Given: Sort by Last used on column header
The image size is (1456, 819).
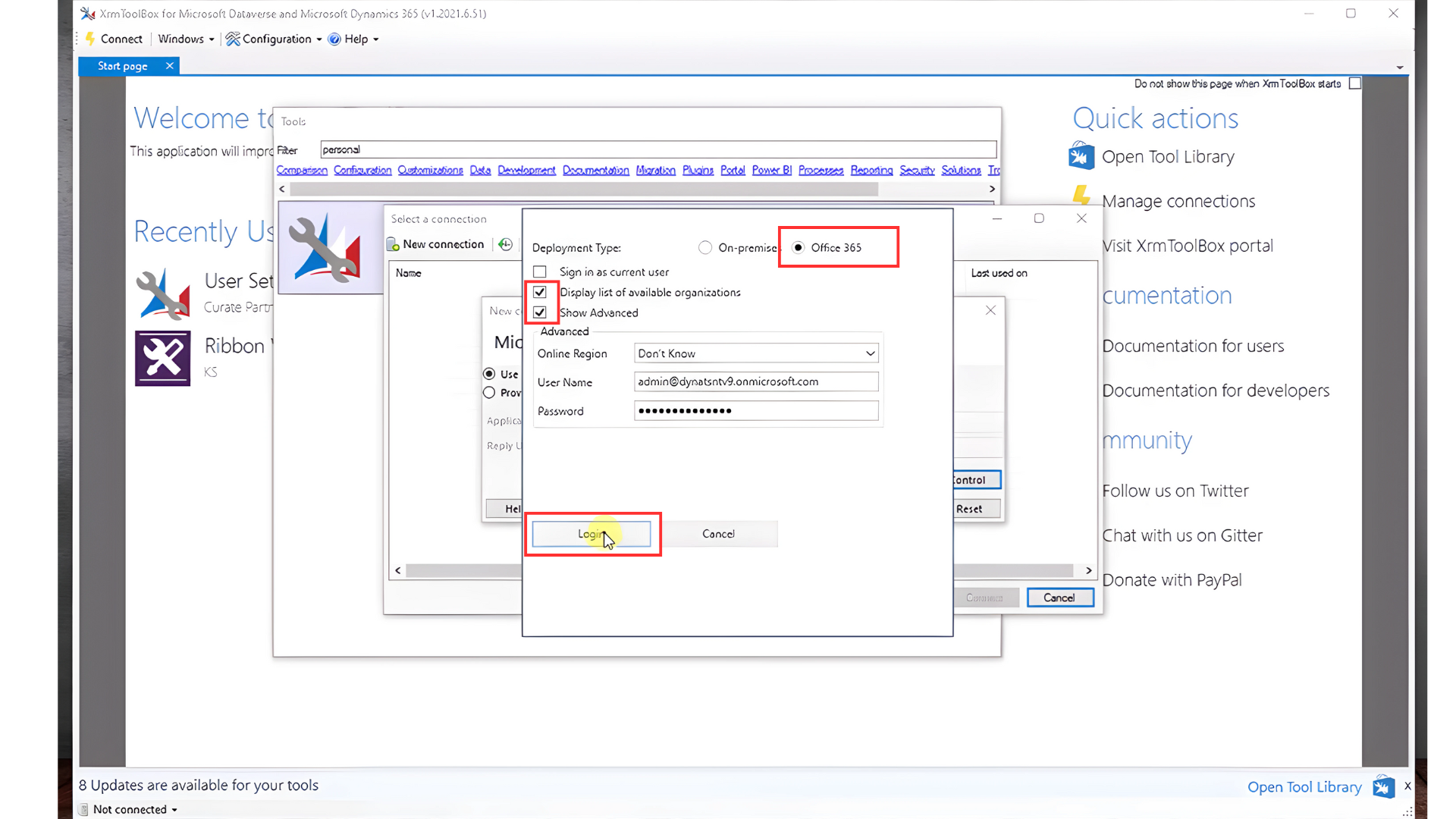Looking at the screenshot, I should click(999, 273).
